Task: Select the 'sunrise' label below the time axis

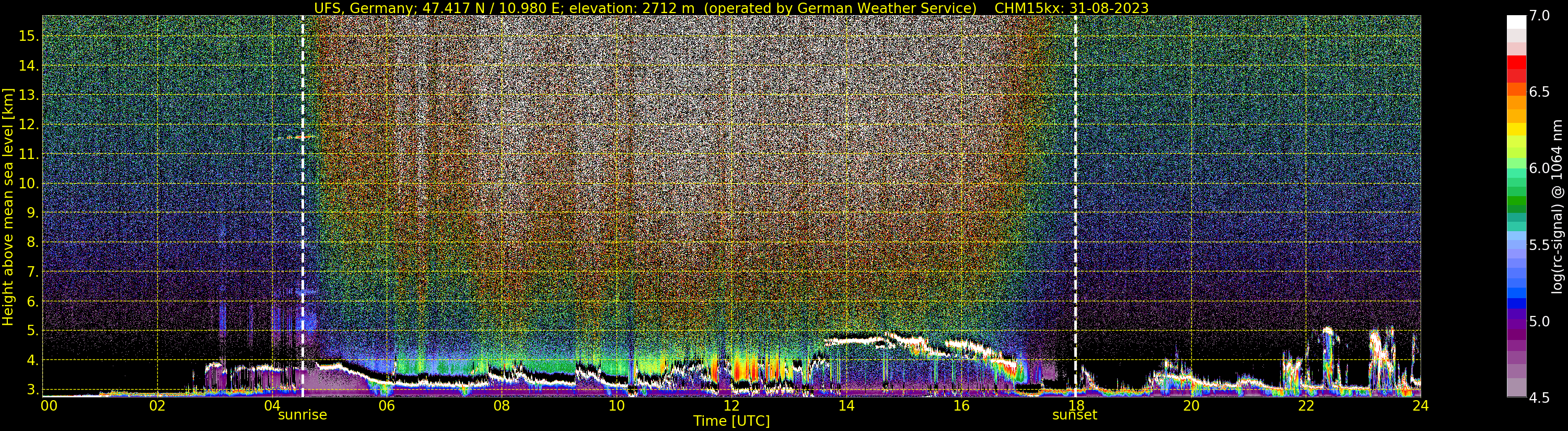Action: click(303, 415)
